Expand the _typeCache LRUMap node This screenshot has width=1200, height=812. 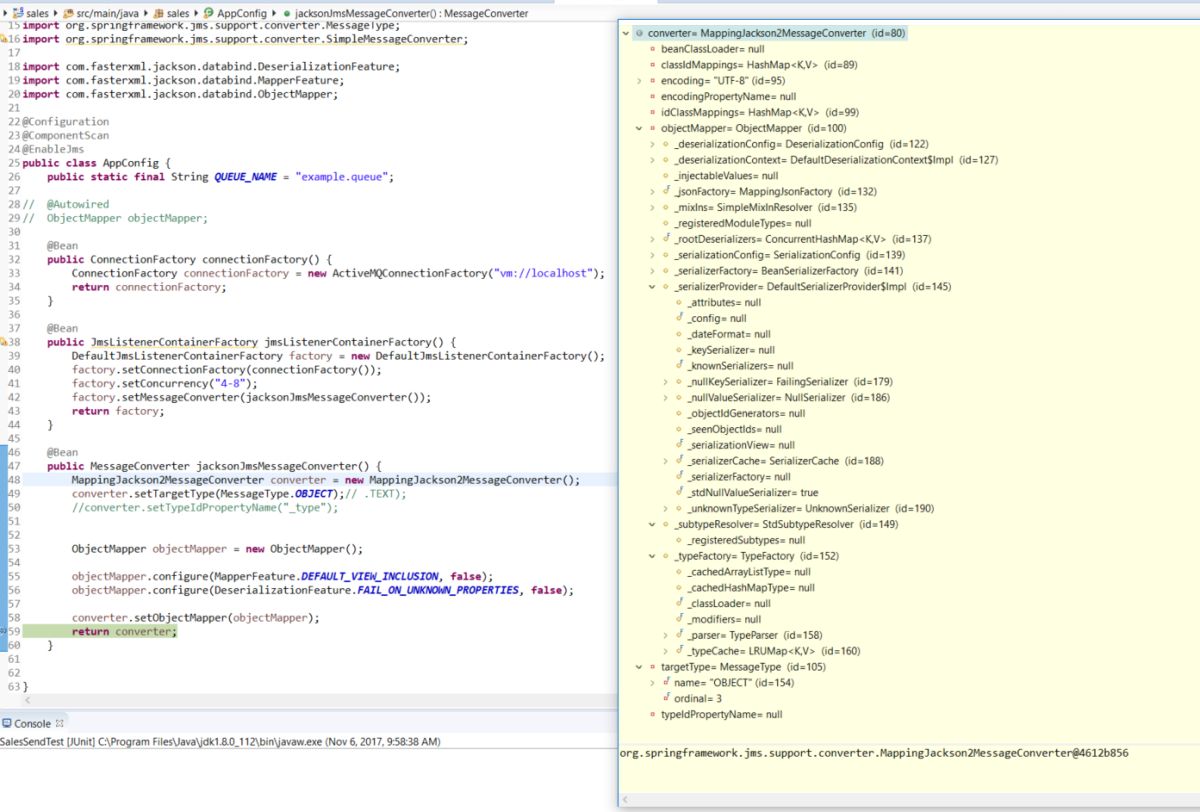665,651
